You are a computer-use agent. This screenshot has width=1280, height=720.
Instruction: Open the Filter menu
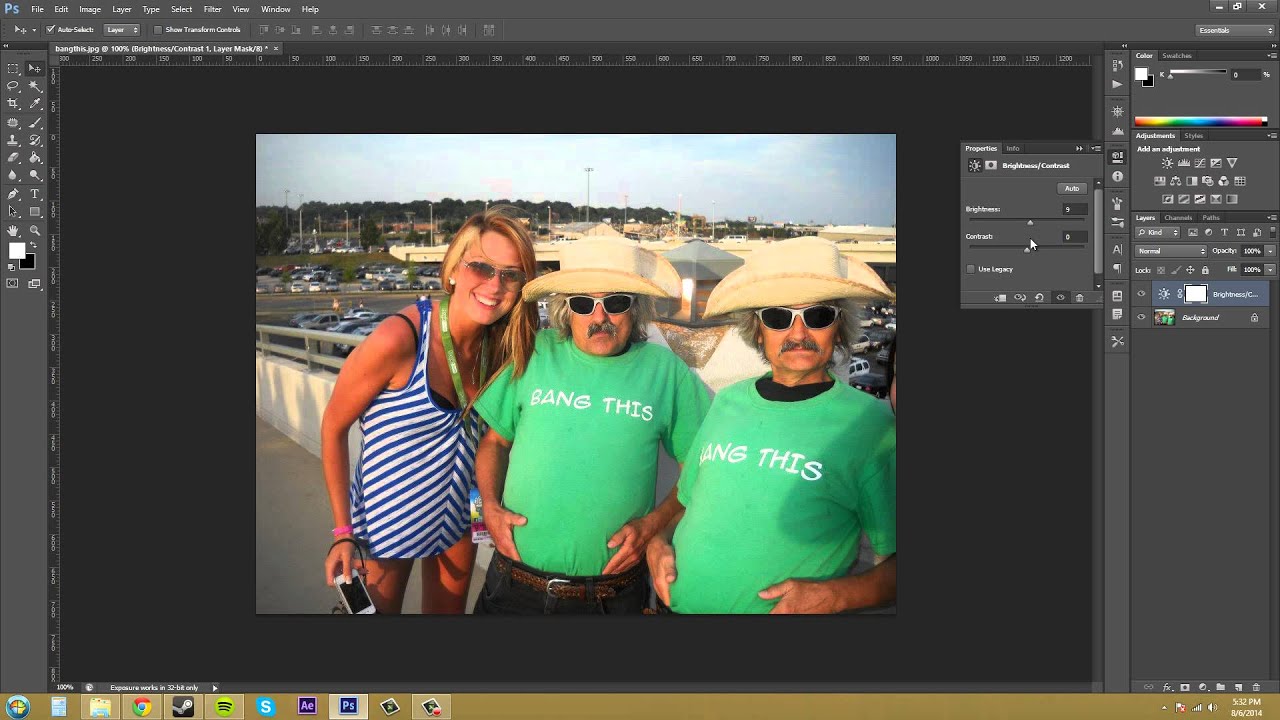212,9
